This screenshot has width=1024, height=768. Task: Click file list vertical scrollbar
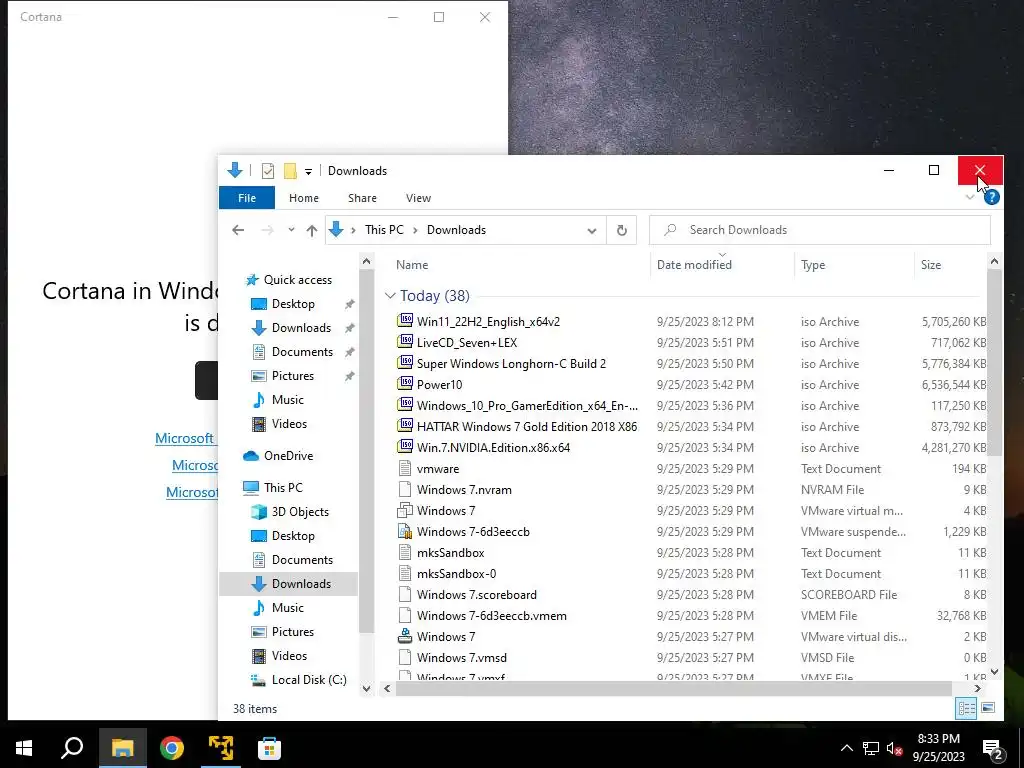[994, 362]
